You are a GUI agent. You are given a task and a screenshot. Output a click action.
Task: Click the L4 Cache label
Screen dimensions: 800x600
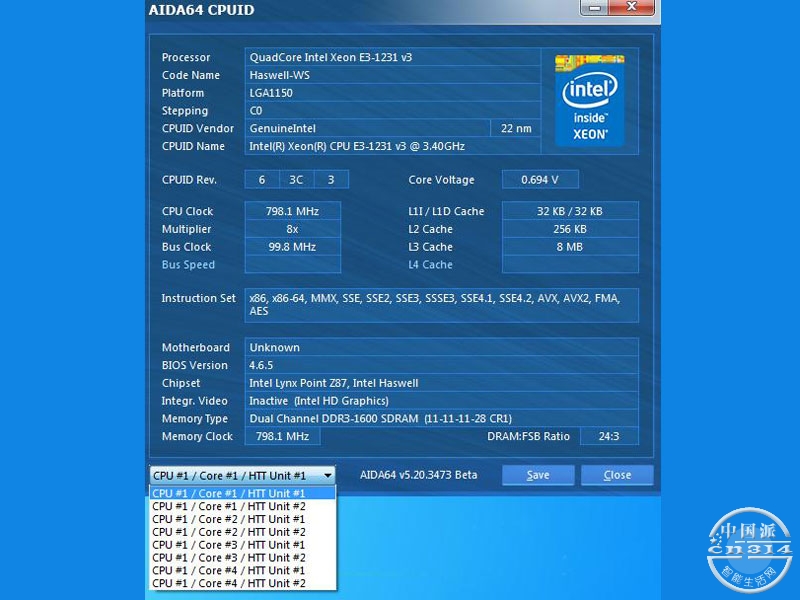[x=430, y=265]
